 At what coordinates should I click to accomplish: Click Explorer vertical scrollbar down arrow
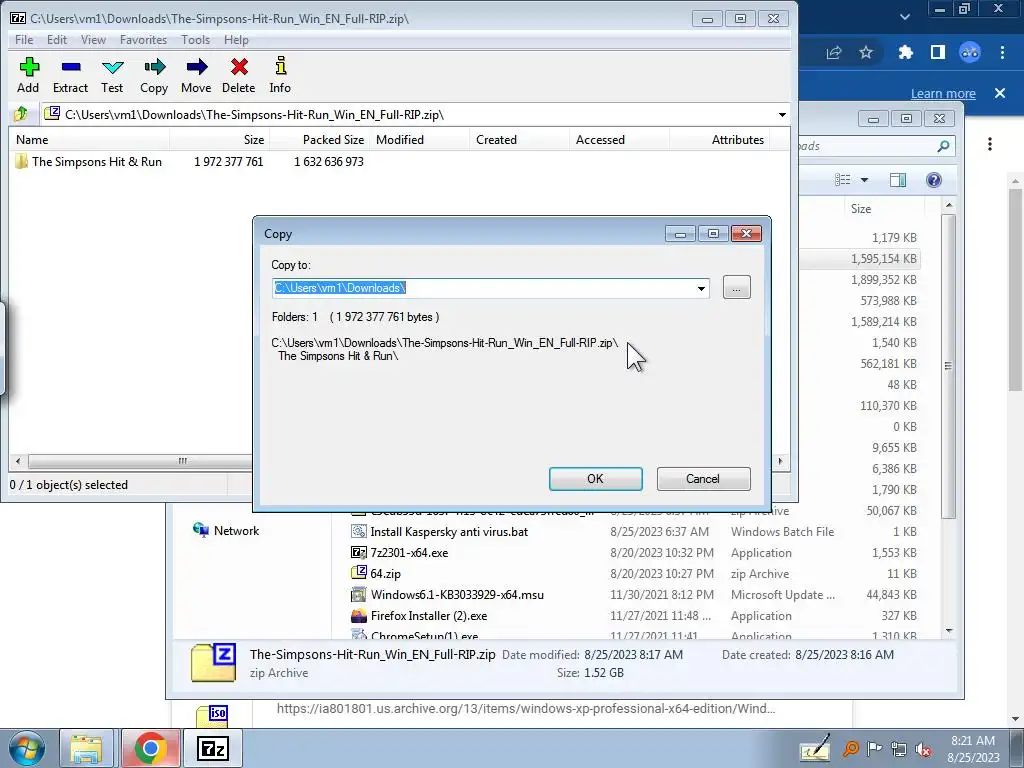tap(949, 630)
